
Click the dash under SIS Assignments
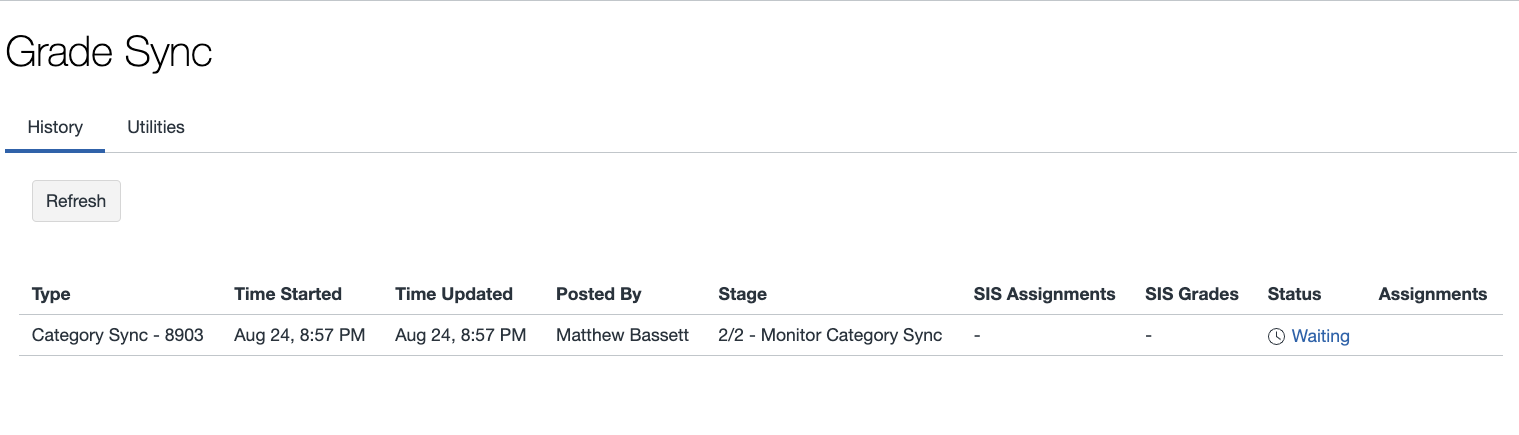(977, 336)
